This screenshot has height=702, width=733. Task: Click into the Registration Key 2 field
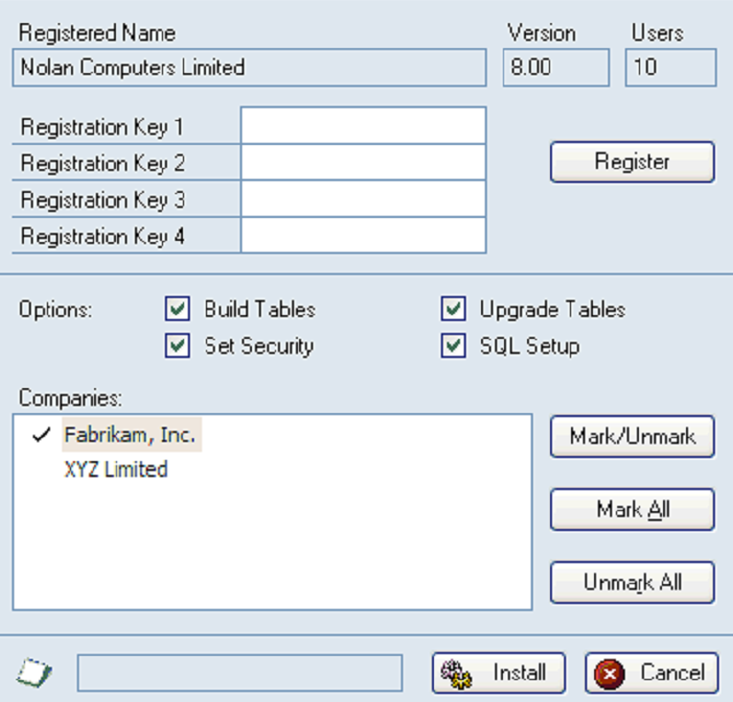click(x=363, y=163)
